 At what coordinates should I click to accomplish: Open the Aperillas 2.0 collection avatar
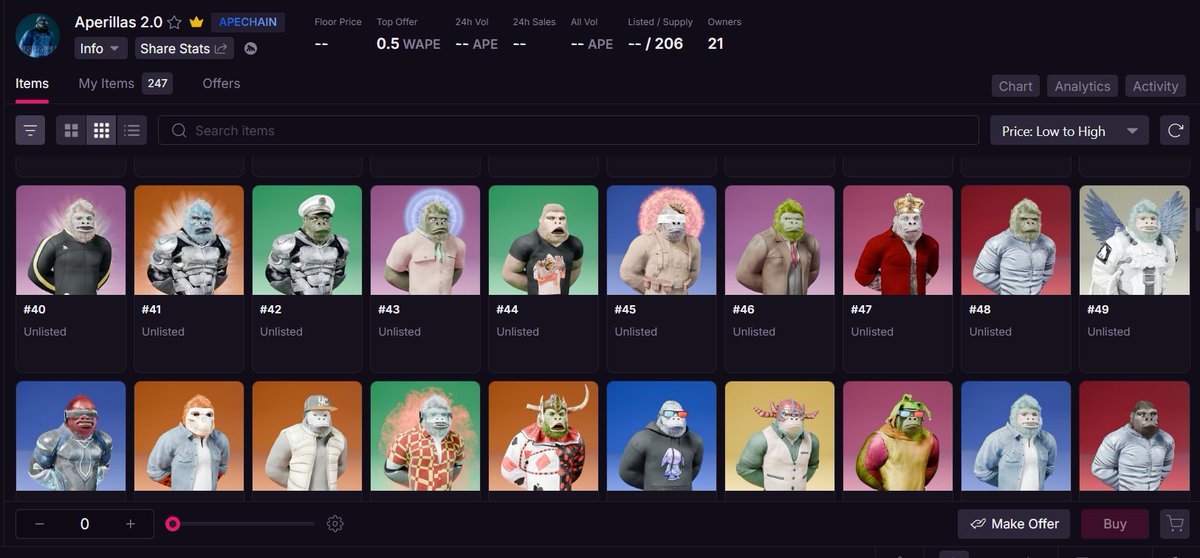pyautogui.click(x=38, y=36)
